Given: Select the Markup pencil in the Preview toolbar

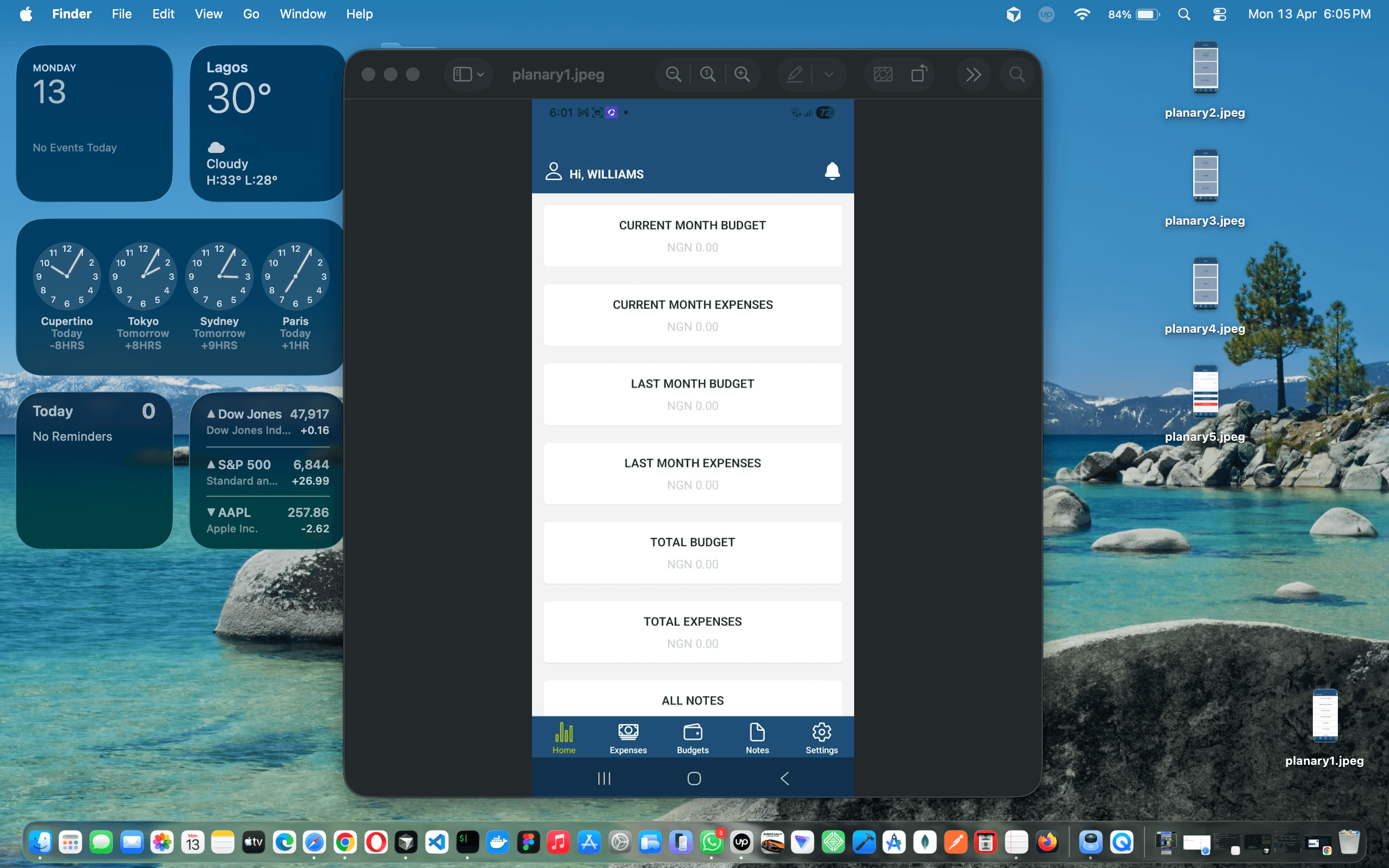Looking at the screenshot, I should coord(795,73).
